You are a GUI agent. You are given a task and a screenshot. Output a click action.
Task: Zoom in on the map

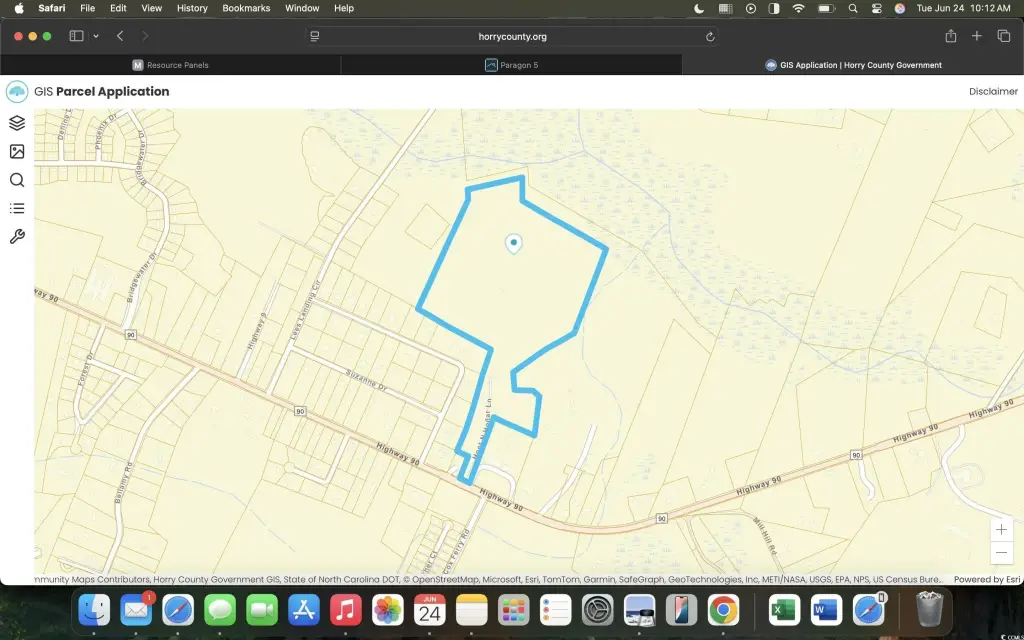[x=1001, y=530]
